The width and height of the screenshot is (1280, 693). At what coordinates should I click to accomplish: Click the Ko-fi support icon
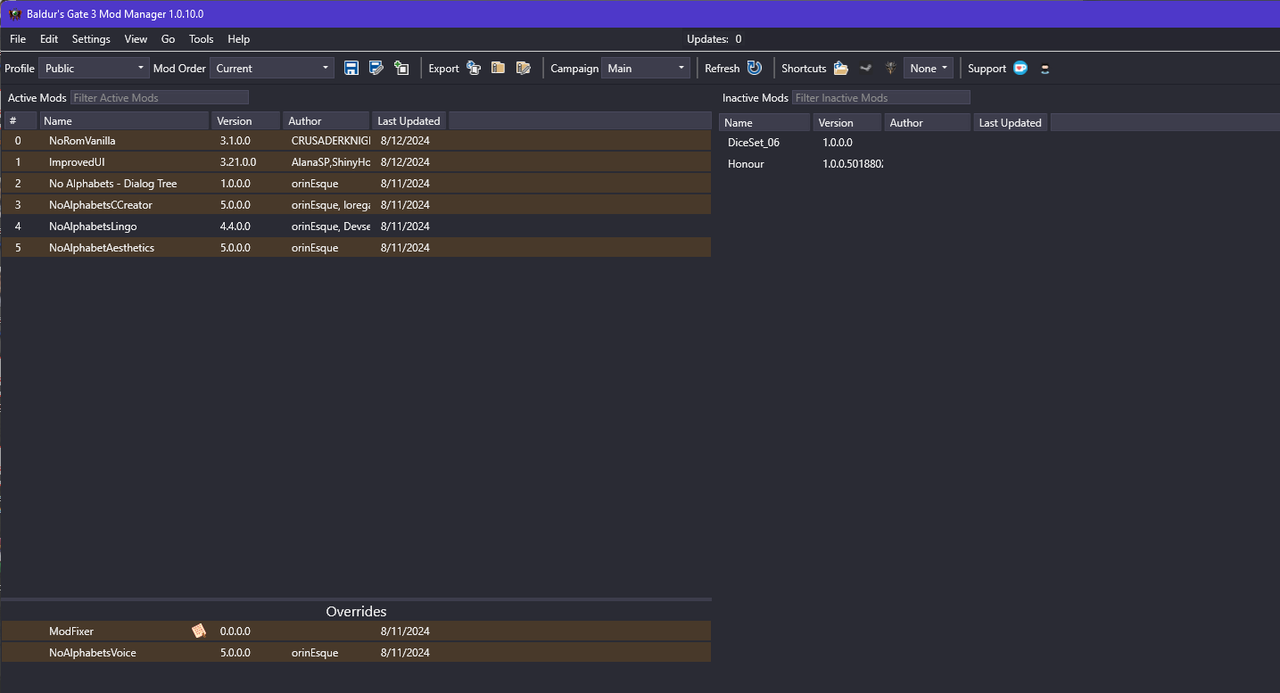coord(1020,68)
